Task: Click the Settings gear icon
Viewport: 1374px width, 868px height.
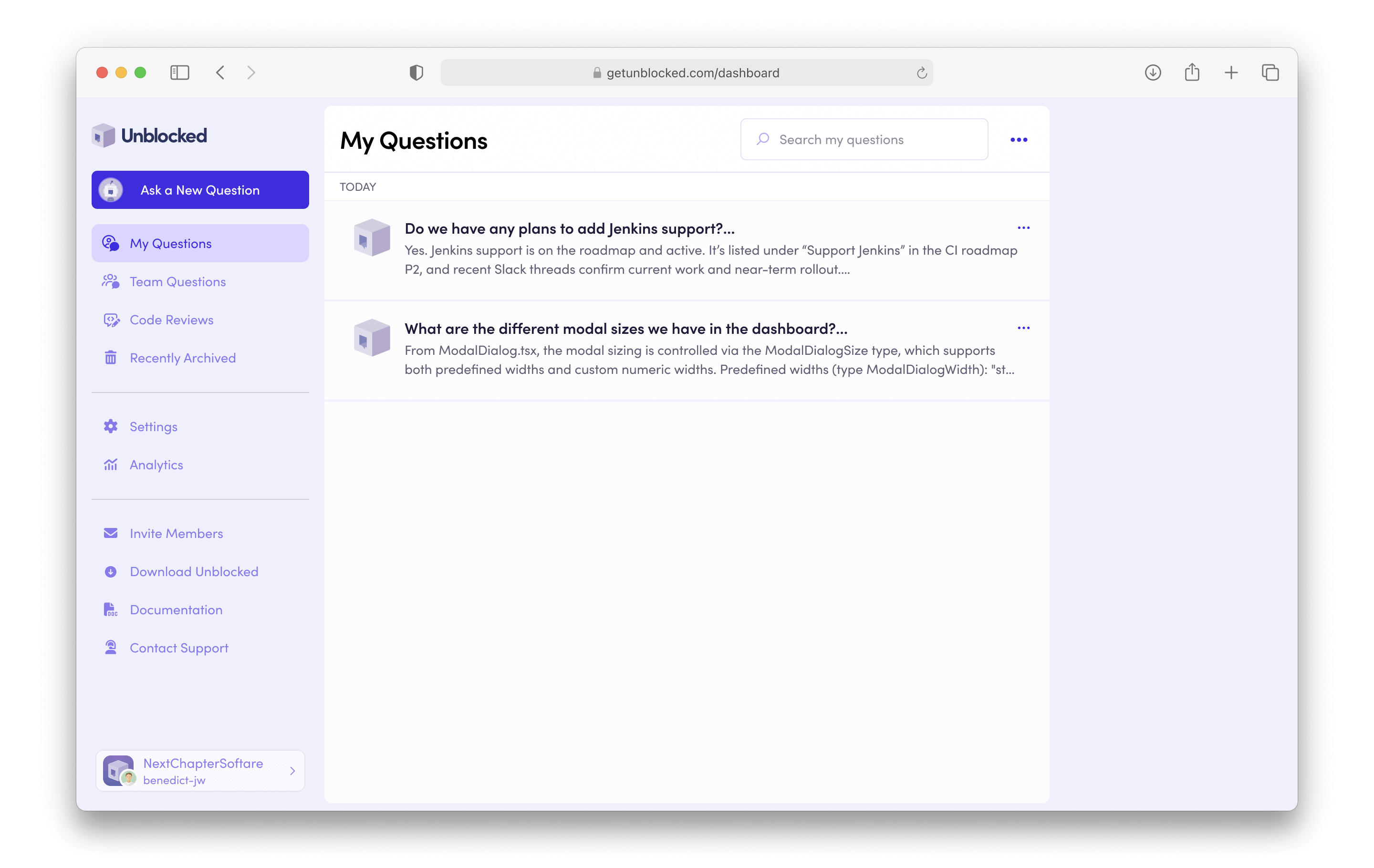Action: pyautogui.click(x=111, y=426)
